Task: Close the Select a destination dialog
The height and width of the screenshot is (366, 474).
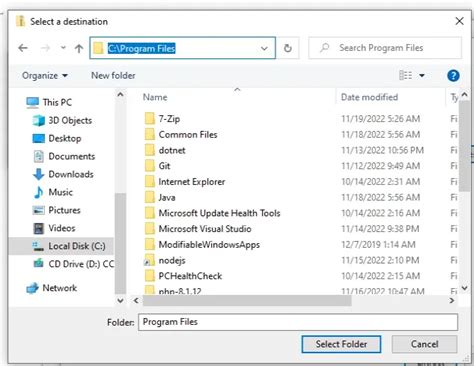Action: click(459, 21)
